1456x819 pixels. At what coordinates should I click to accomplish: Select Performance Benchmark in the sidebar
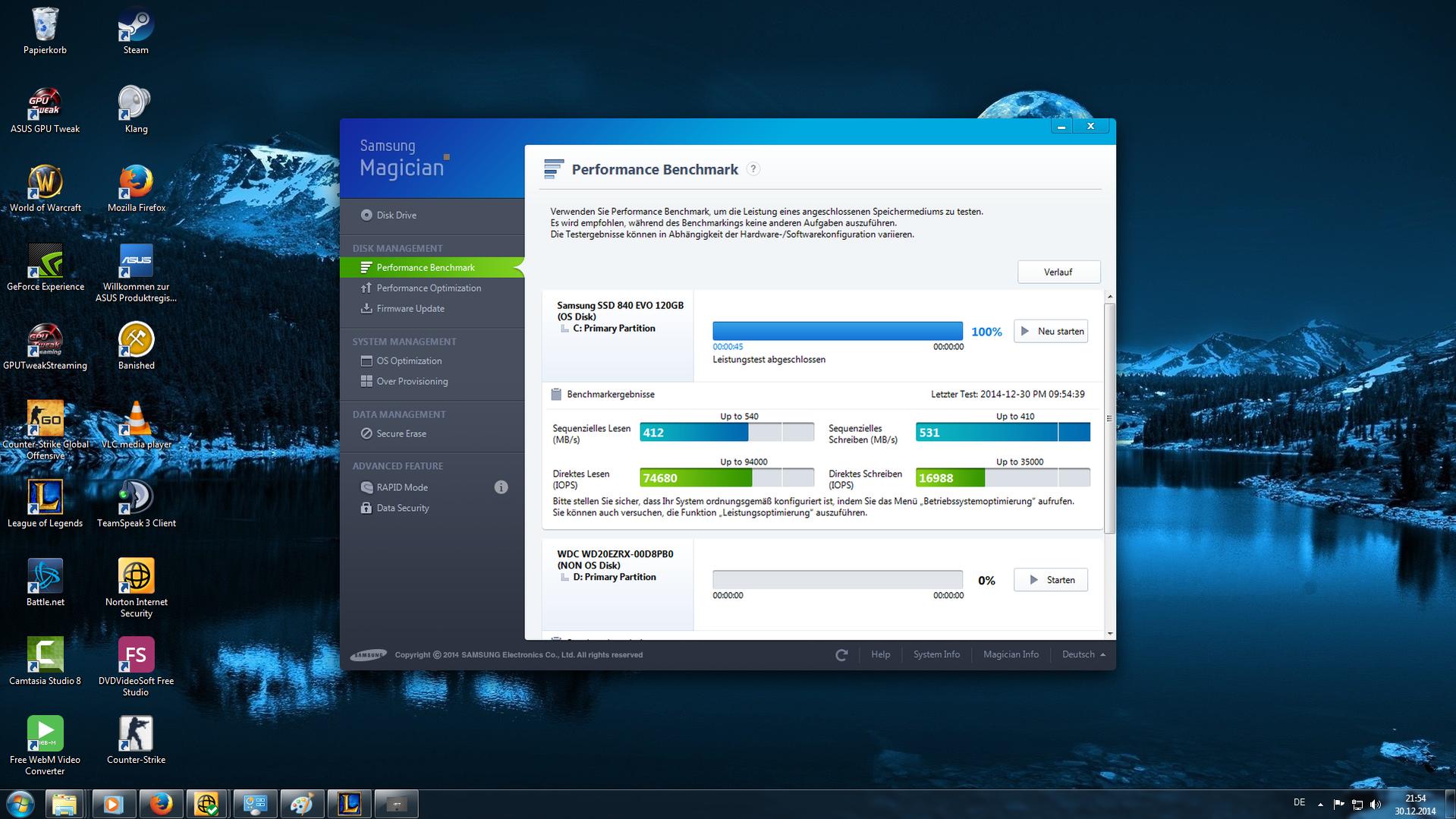(x=432, y=268)
